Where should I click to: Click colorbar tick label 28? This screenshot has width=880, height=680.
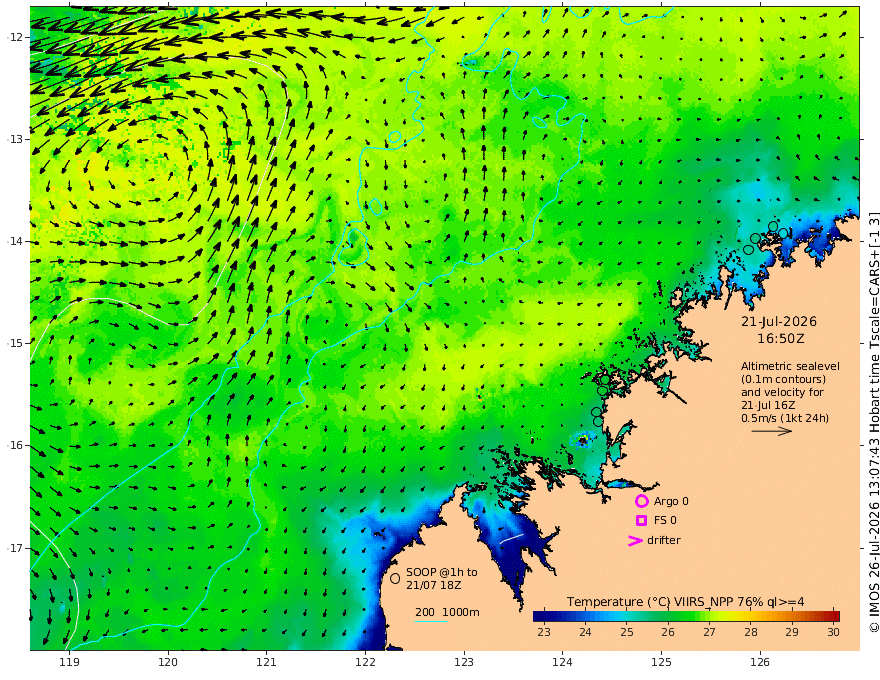[751, 632]
